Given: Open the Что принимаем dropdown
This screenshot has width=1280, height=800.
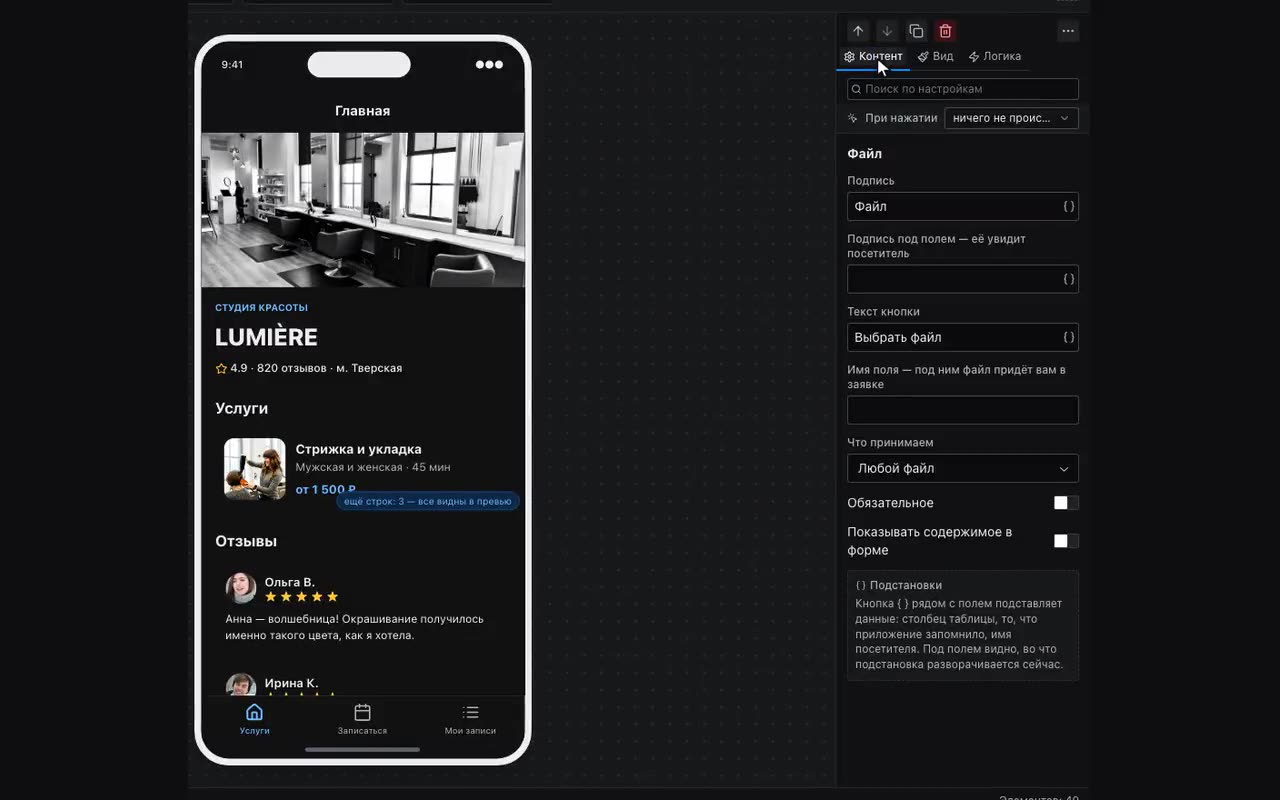Looking at the screenshot, I should click(x=963, y=468).
